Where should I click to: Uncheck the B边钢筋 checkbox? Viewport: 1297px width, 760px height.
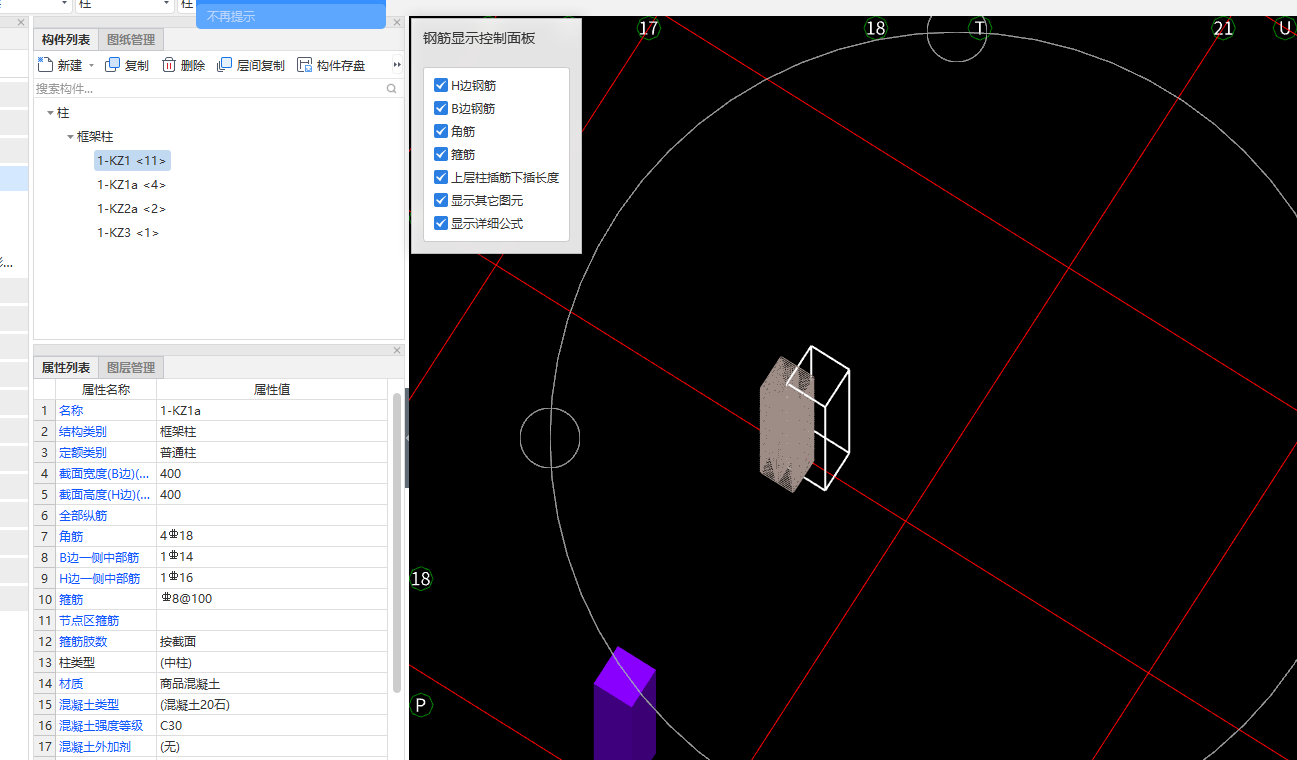(441, 108)
